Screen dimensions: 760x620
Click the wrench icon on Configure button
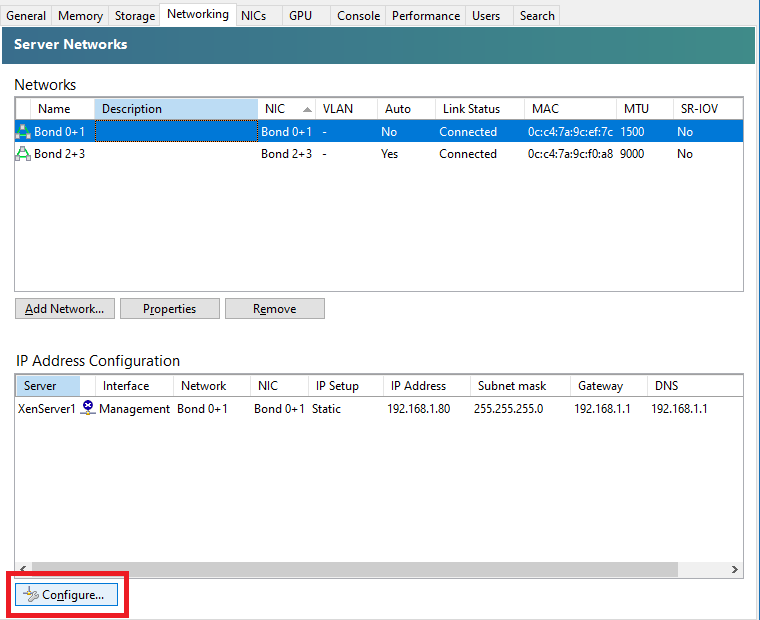[31, 595]
